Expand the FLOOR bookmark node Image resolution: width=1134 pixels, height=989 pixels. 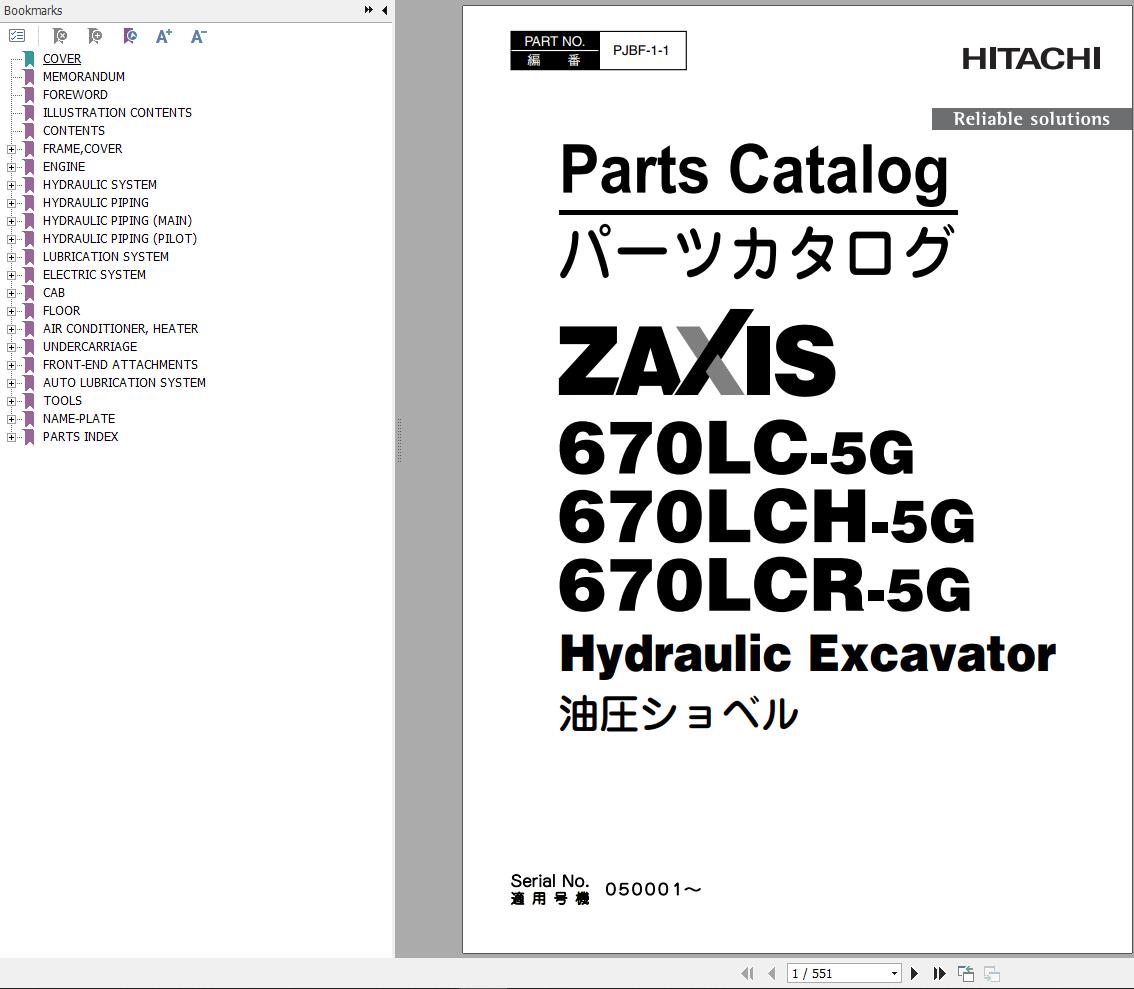pos(11,312)
